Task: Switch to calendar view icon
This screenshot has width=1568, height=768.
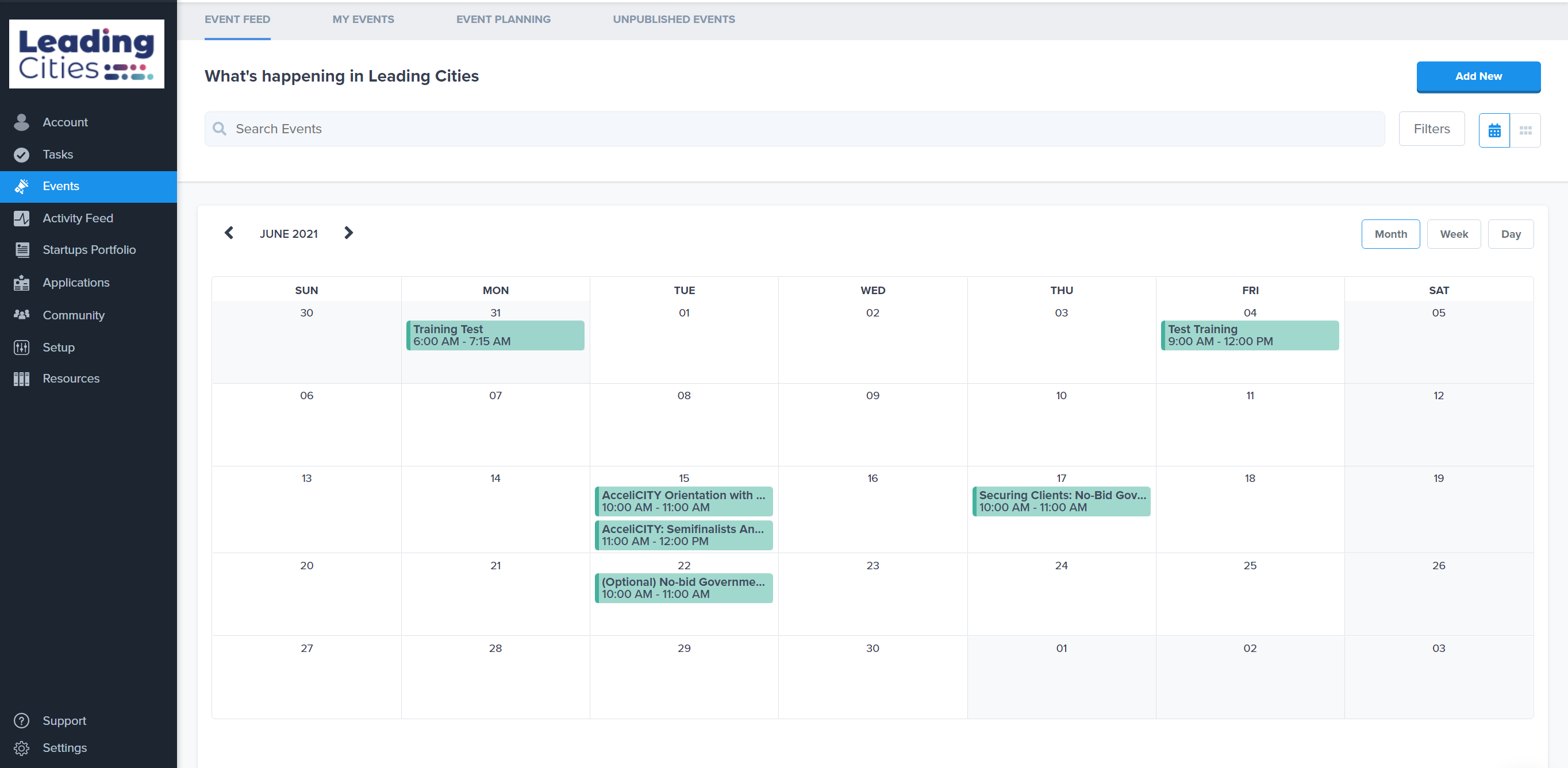Action: (1494, 130)
